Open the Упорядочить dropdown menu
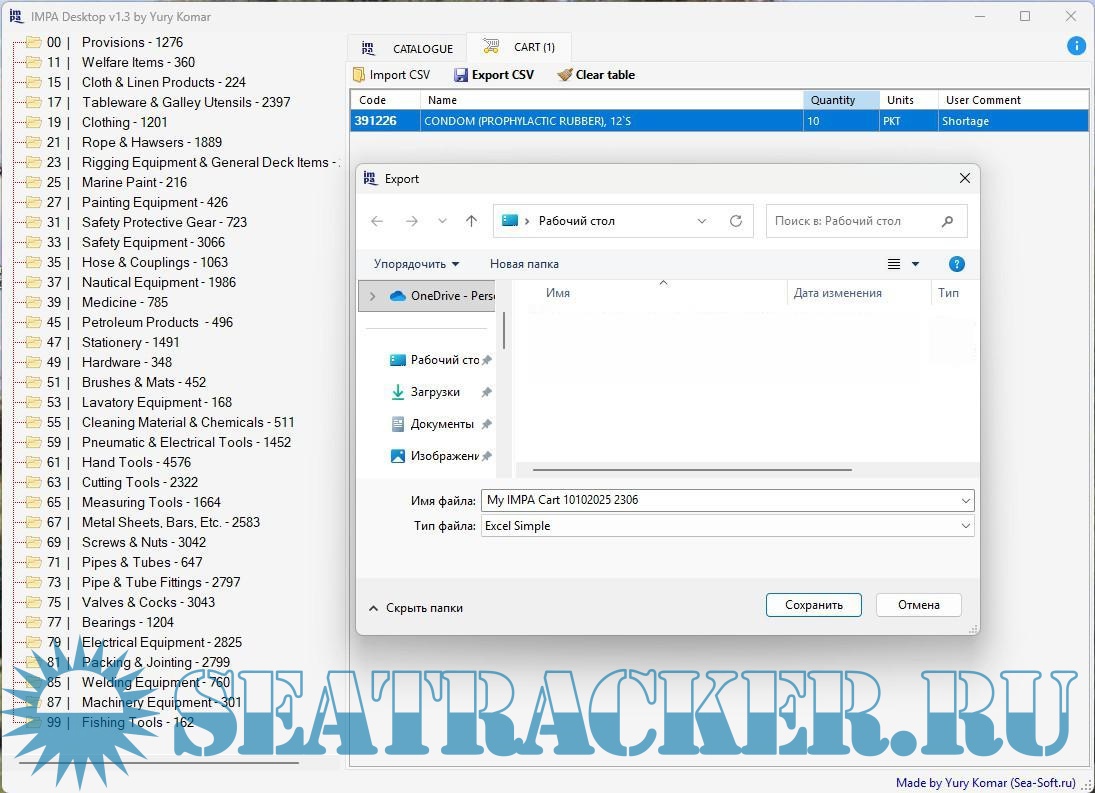 click(x=416, y=264)
